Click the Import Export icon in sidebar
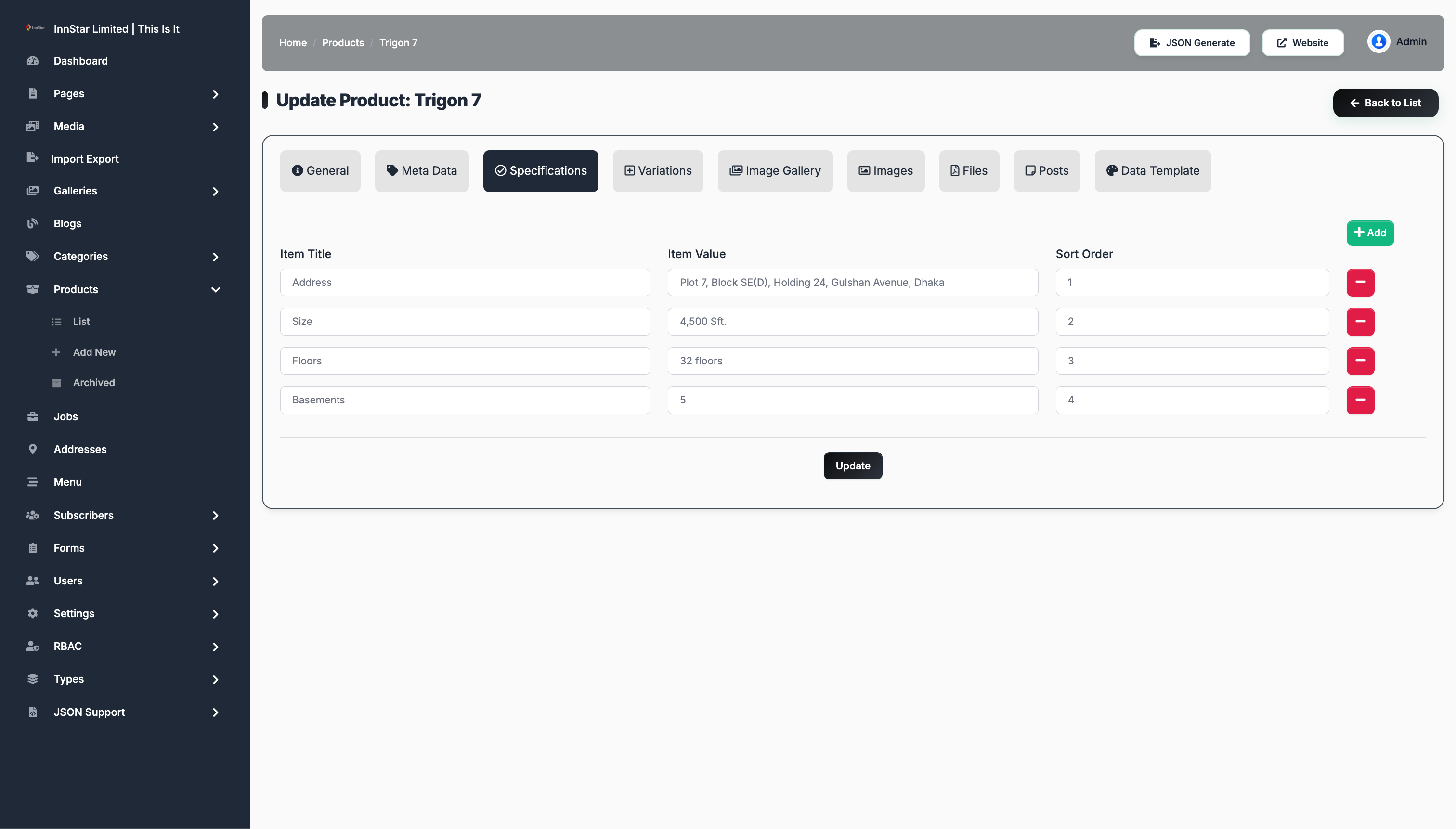 click(32, 158)
